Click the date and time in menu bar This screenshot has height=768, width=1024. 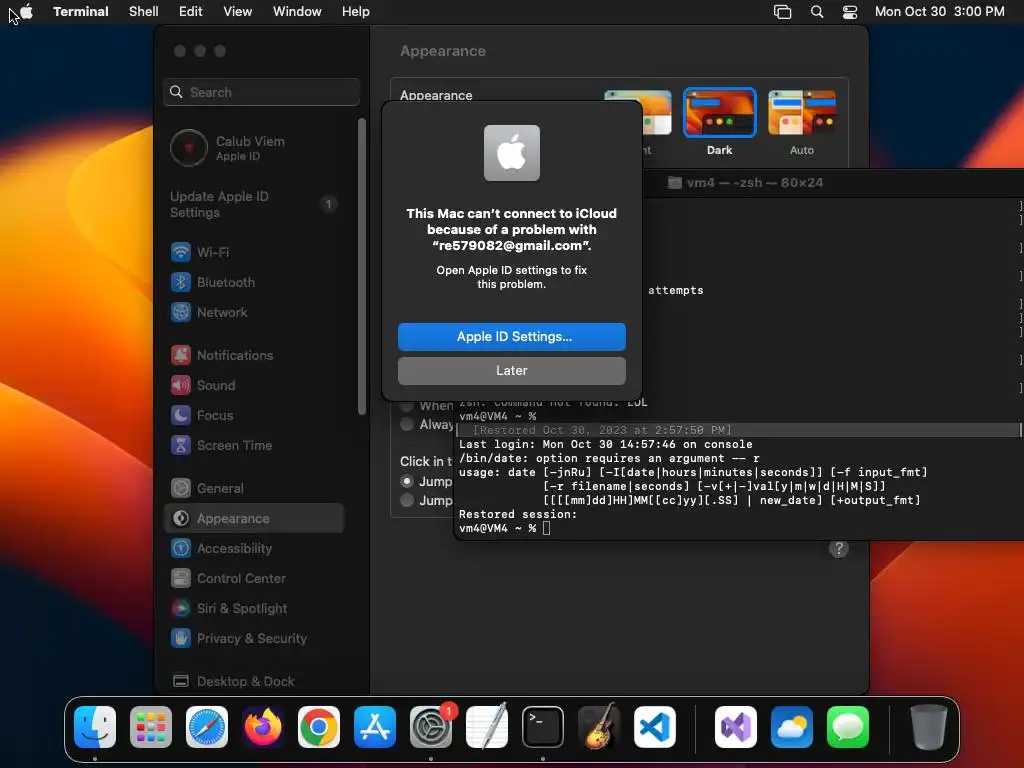tap(939, 12)
